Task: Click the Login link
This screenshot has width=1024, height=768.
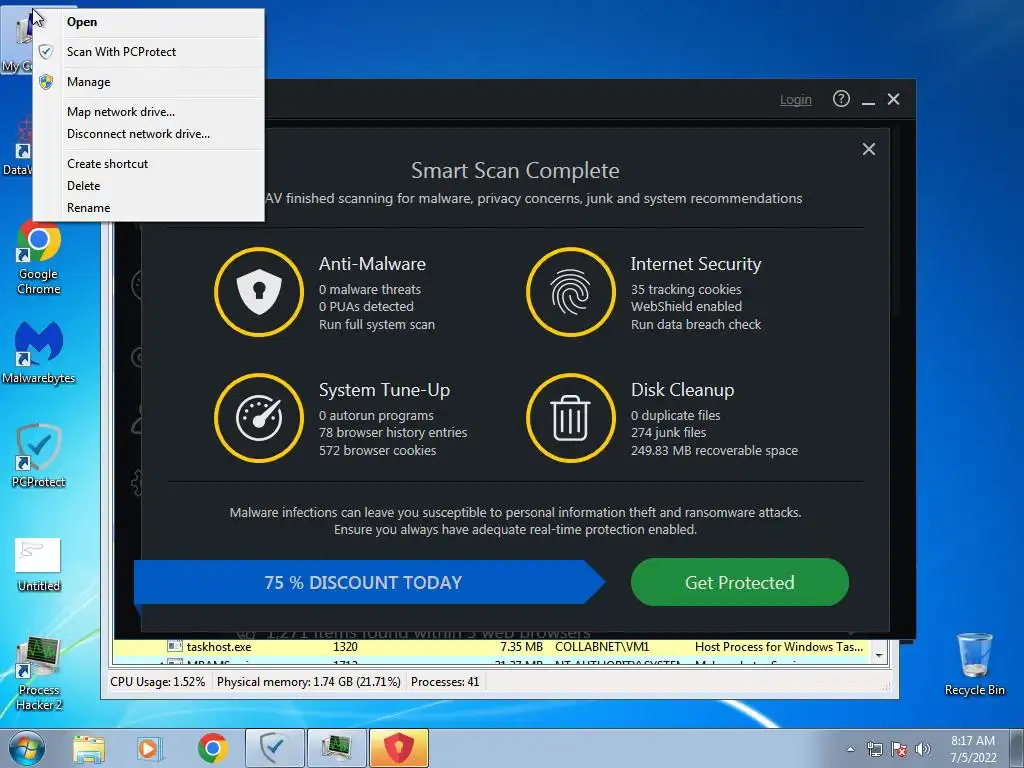Action: (795, 100)
